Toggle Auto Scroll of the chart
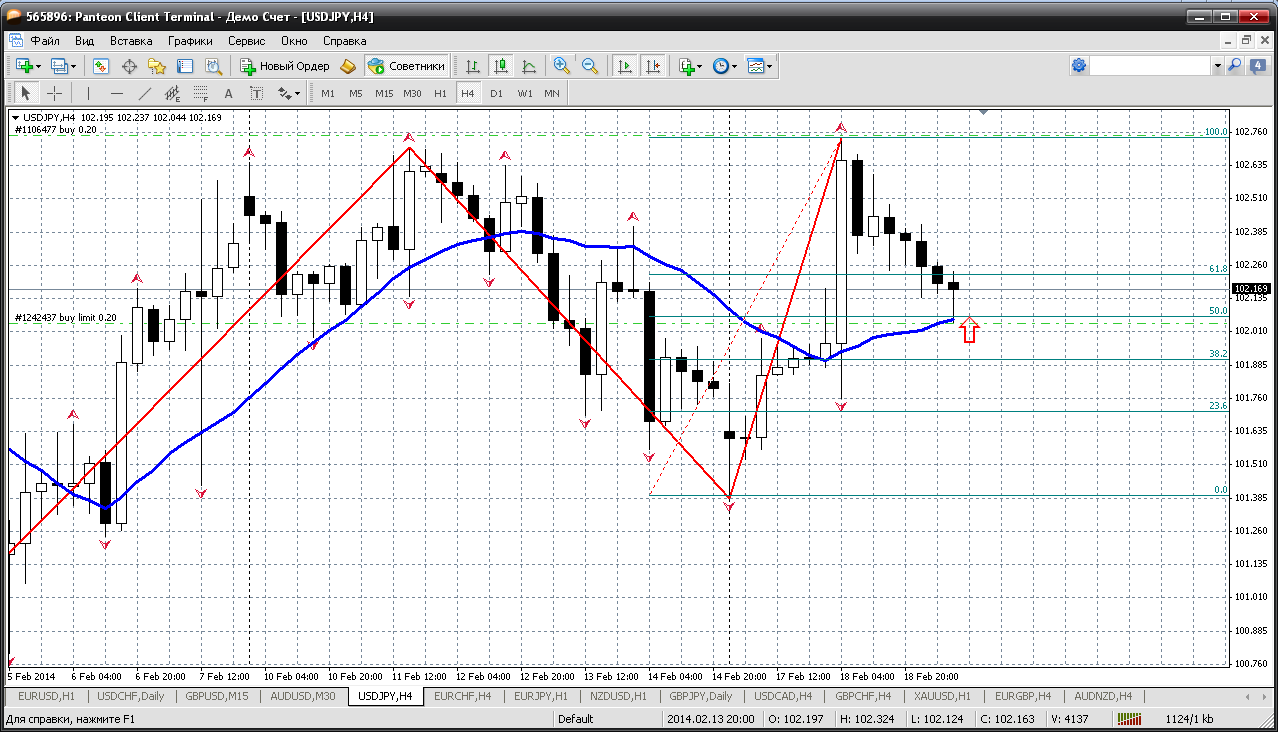The image size is (1278, 732). point(625,66)
